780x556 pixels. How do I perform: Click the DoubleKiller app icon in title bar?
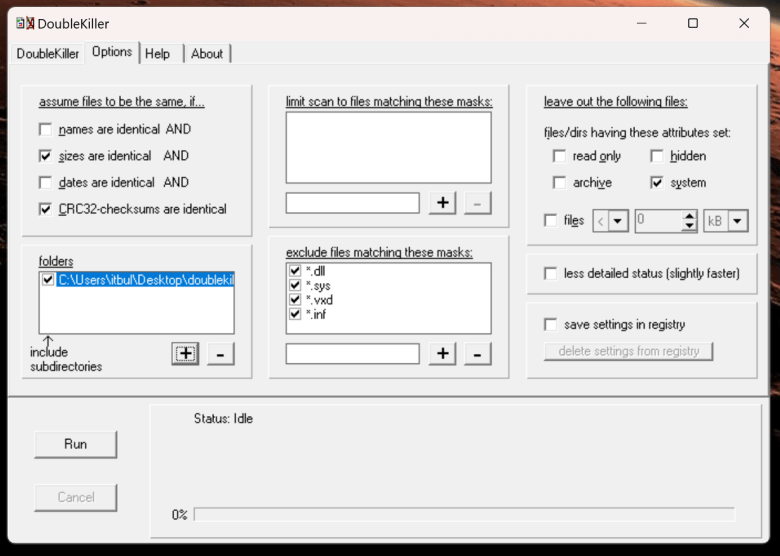pyautogui.click(x=25, y=23)
